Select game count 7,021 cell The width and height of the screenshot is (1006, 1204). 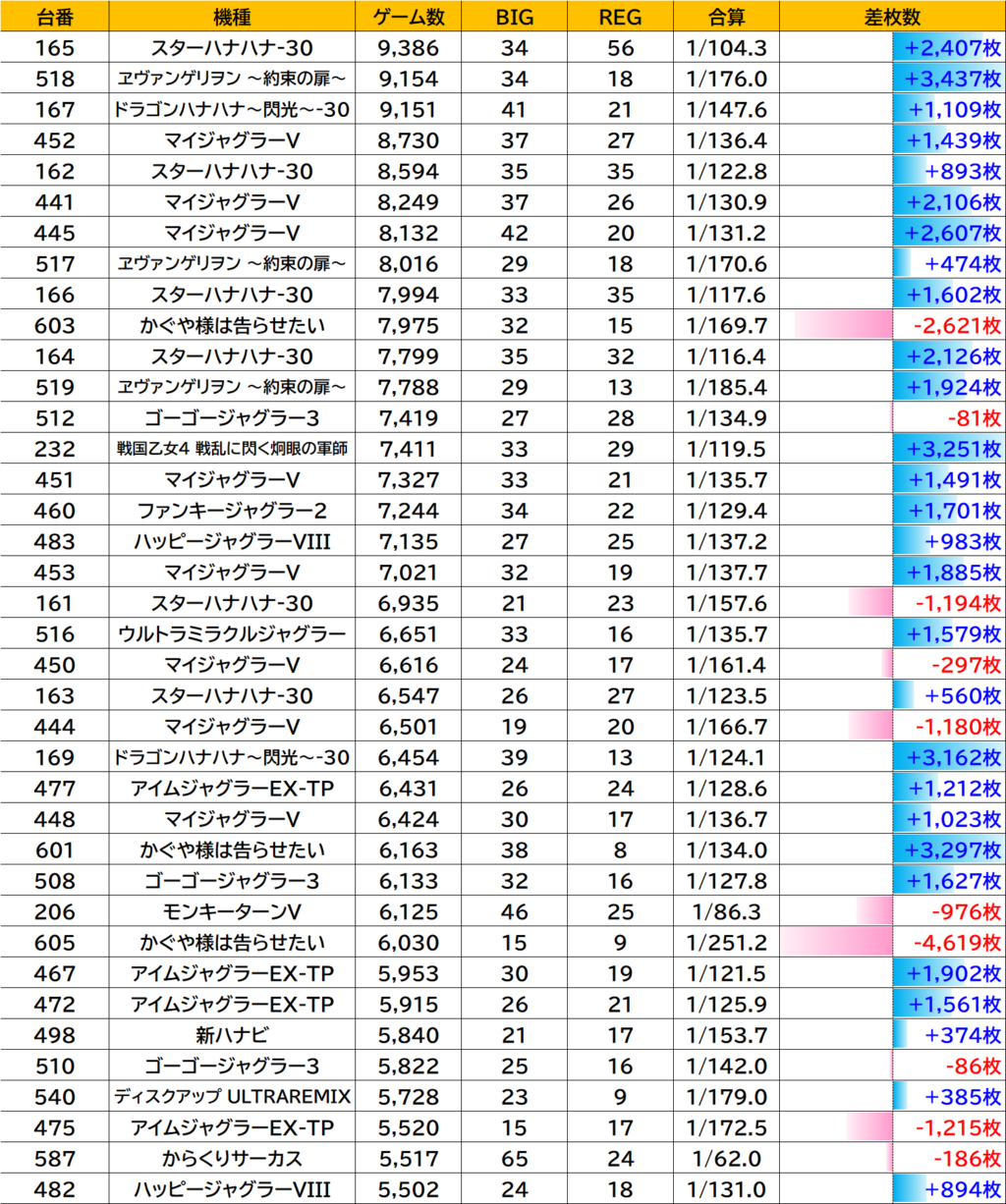409,572
